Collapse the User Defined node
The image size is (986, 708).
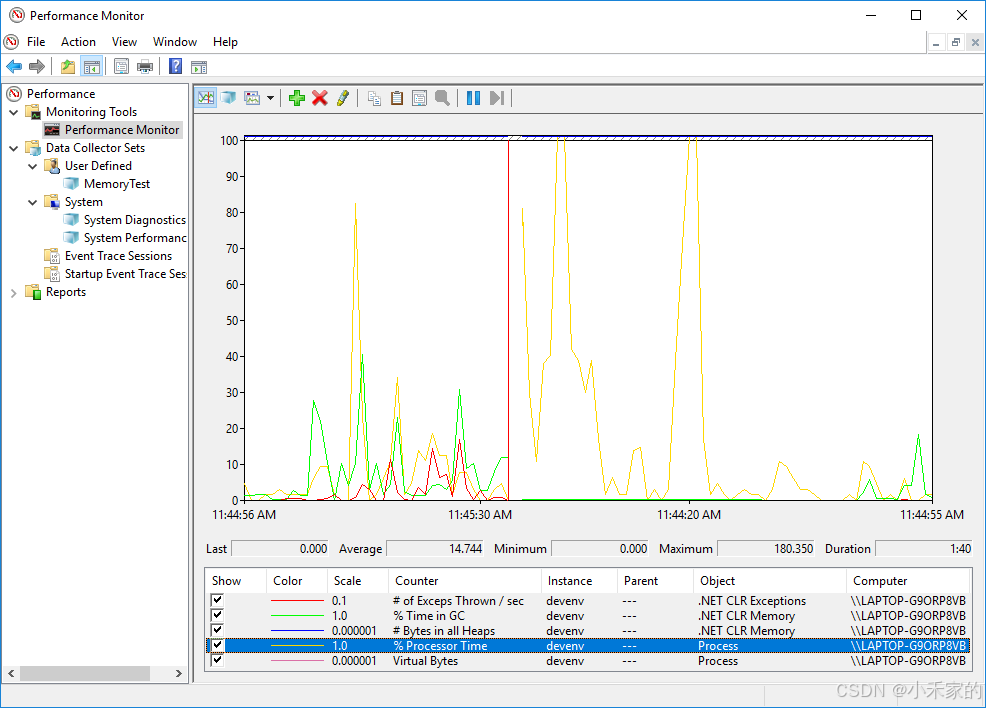[33, 166]
